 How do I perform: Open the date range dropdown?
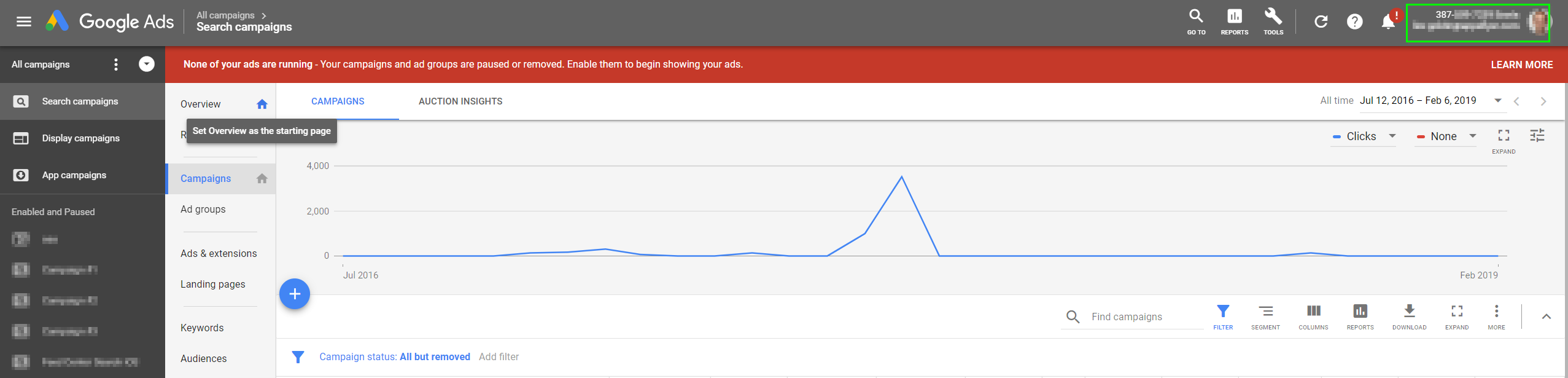[1430, 101]
